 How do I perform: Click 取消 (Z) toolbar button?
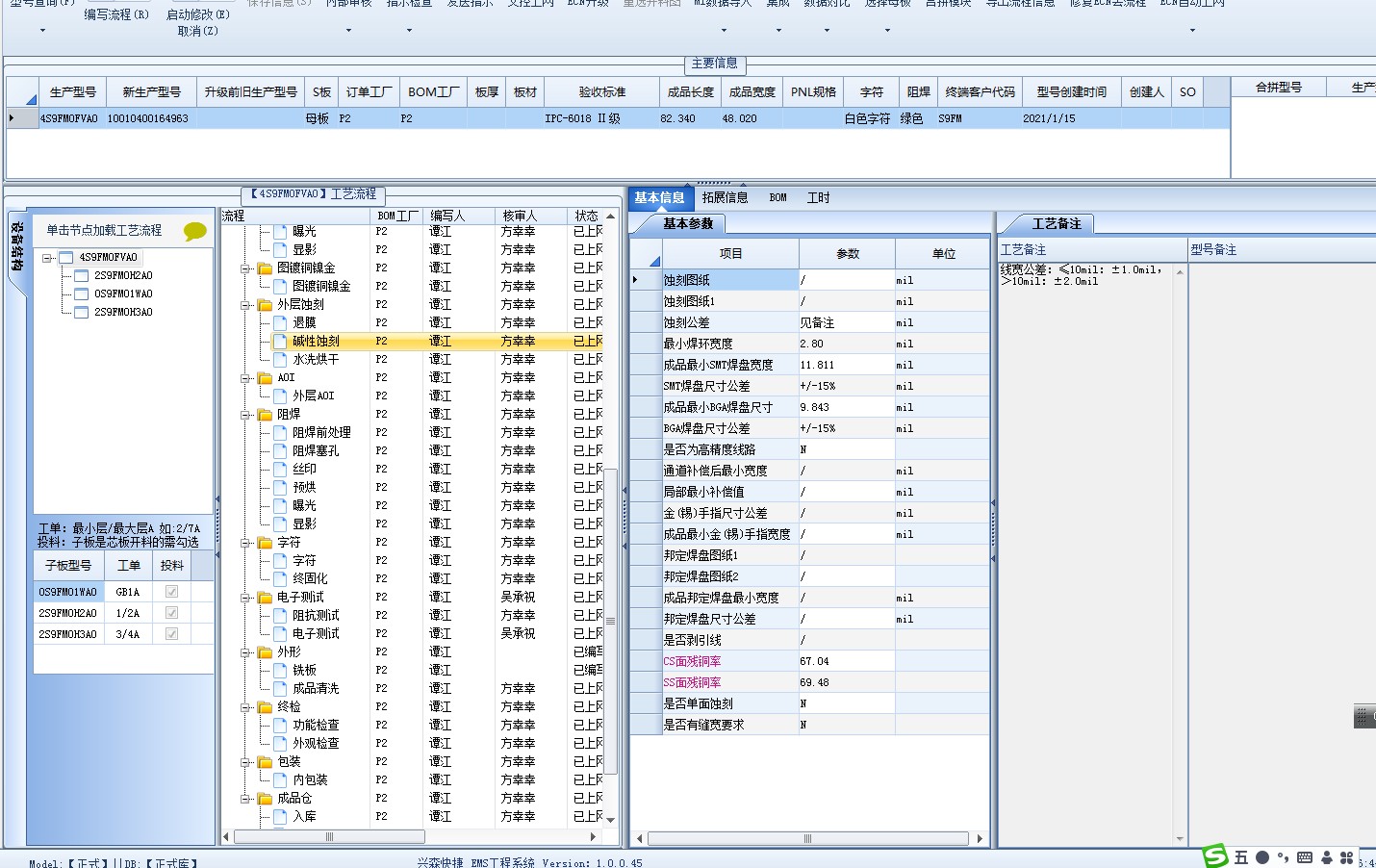[x=198, y=31]
